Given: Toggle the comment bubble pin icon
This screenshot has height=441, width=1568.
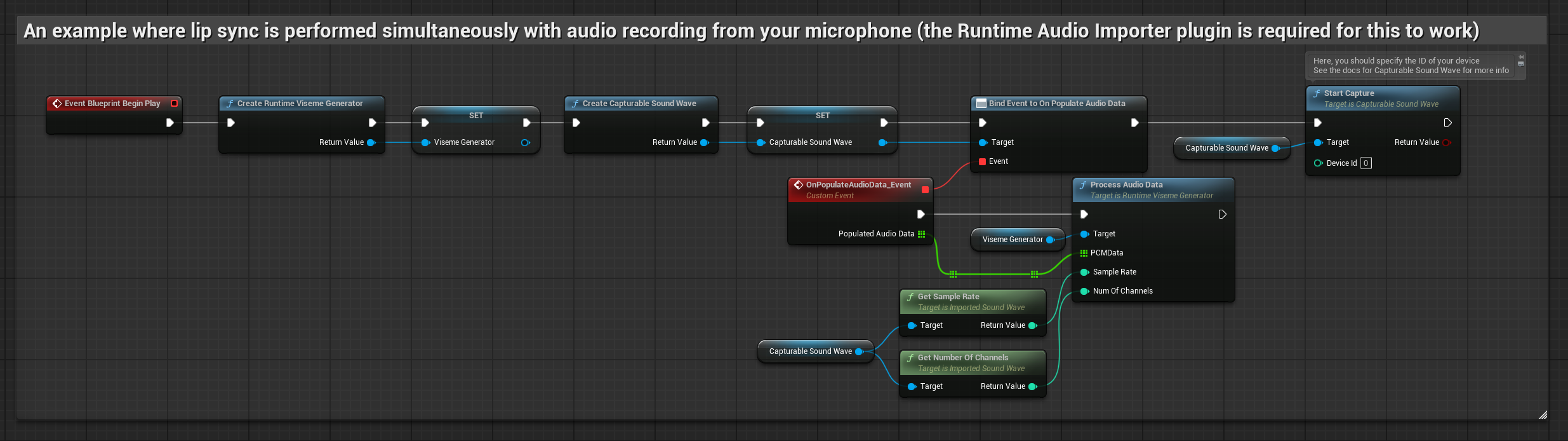Looking at the screenshot, I should coord(1521,57).
